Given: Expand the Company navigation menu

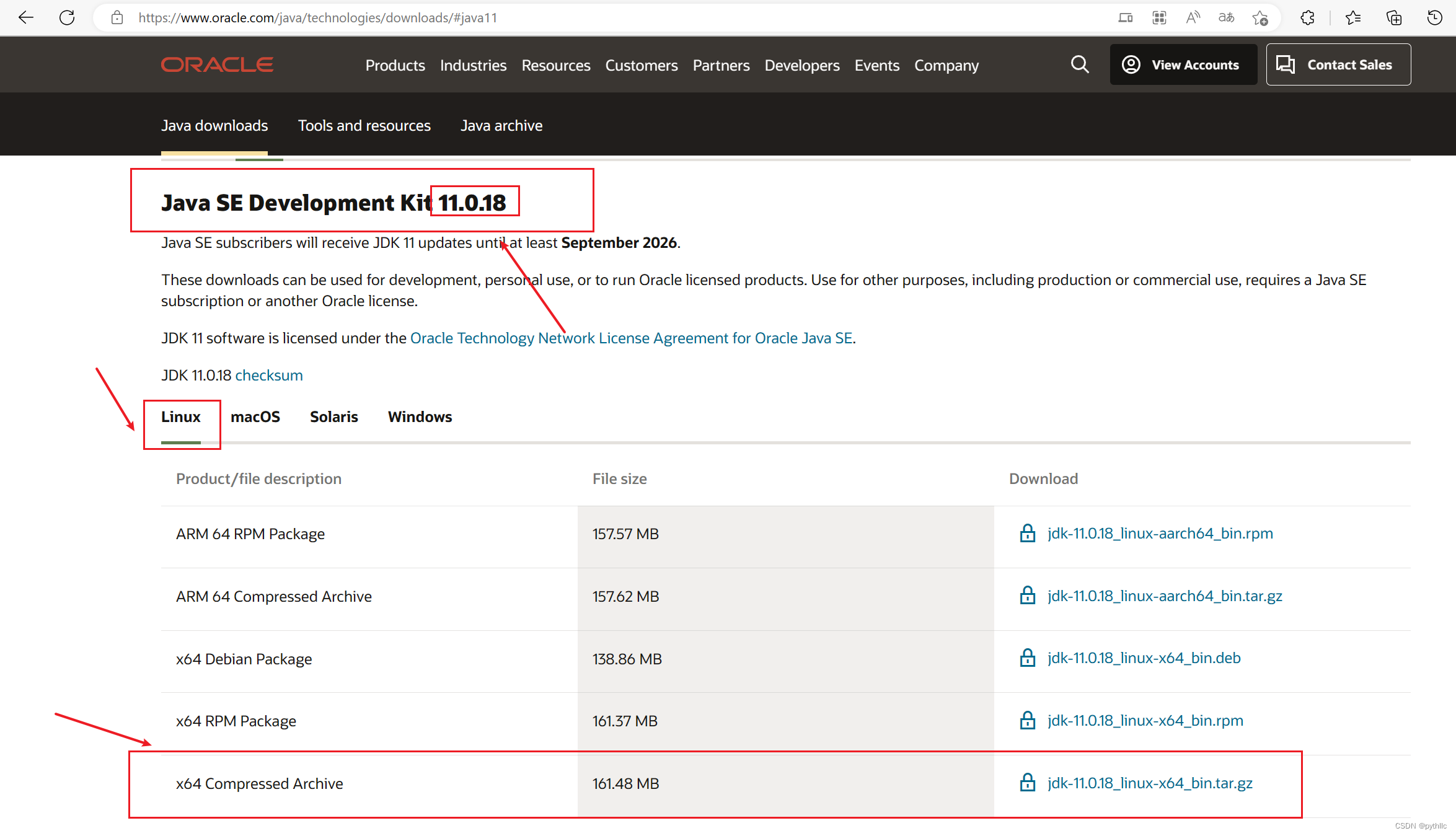Looking at the screenshot, I should click(x=946, y=65).
